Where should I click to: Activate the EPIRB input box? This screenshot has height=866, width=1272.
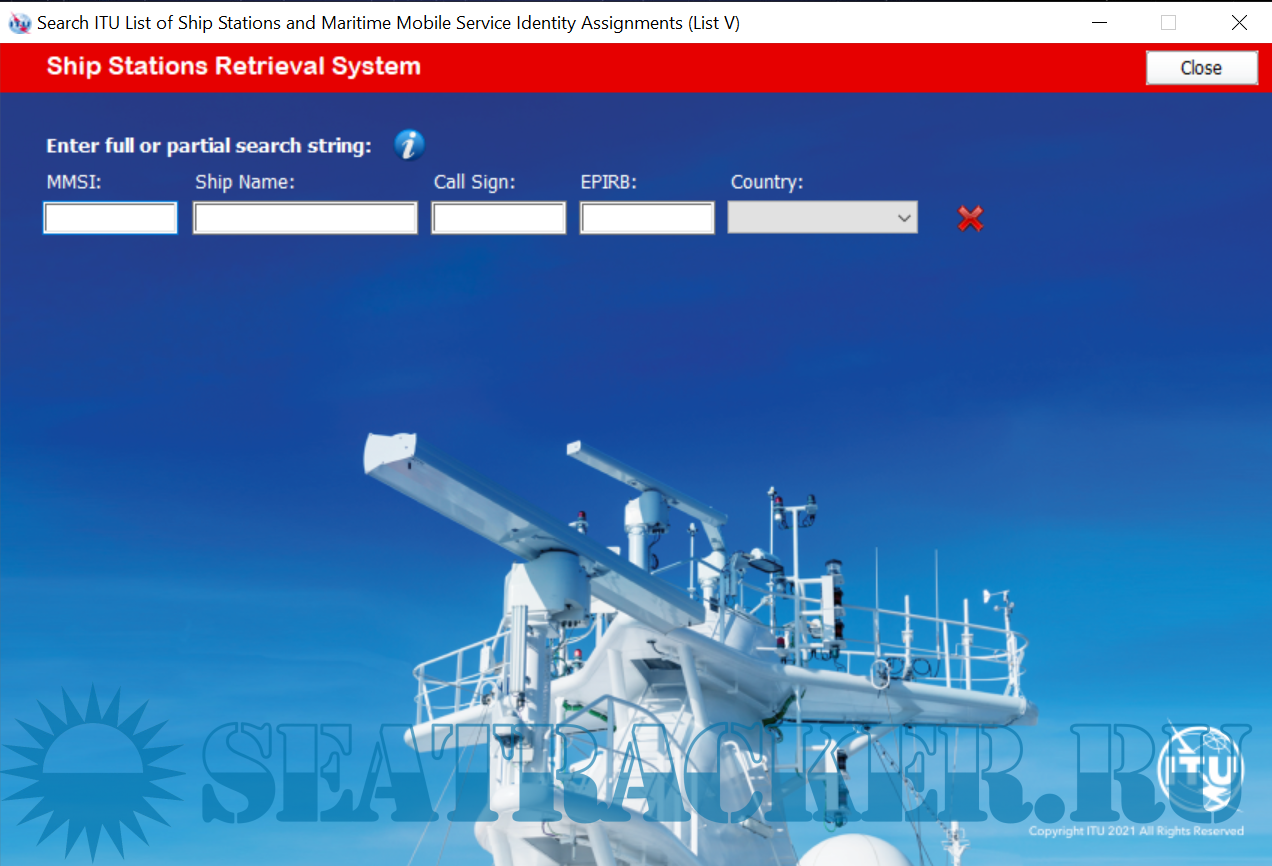(647, 218)
